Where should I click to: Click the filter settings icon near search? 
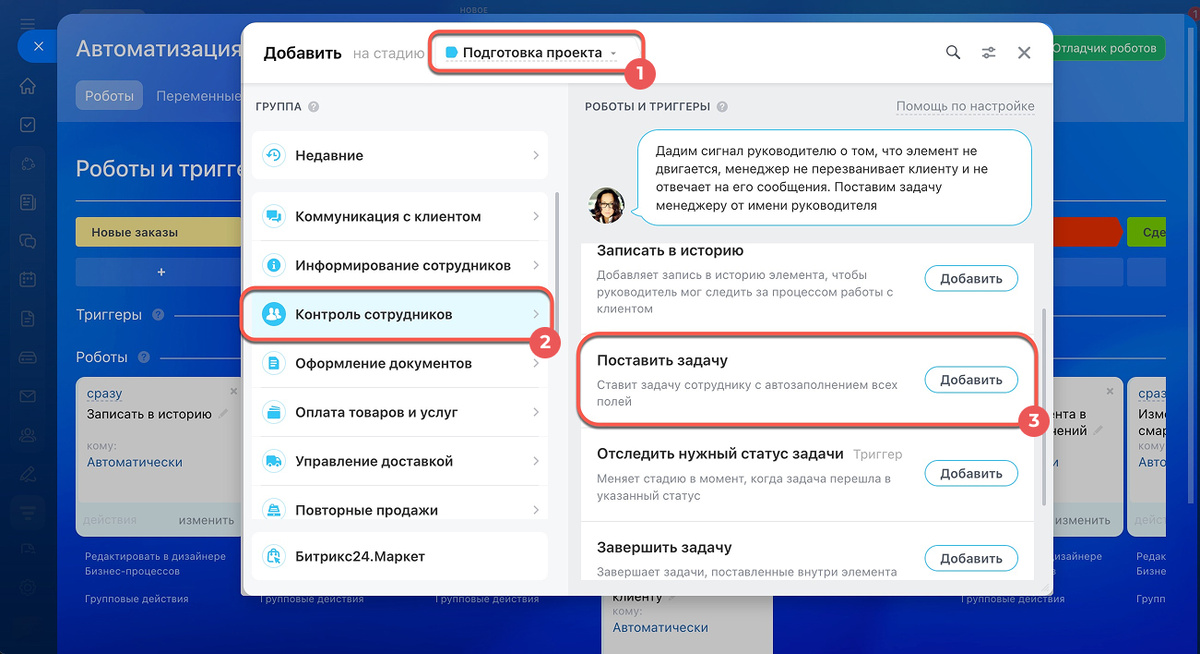point(988,52)
